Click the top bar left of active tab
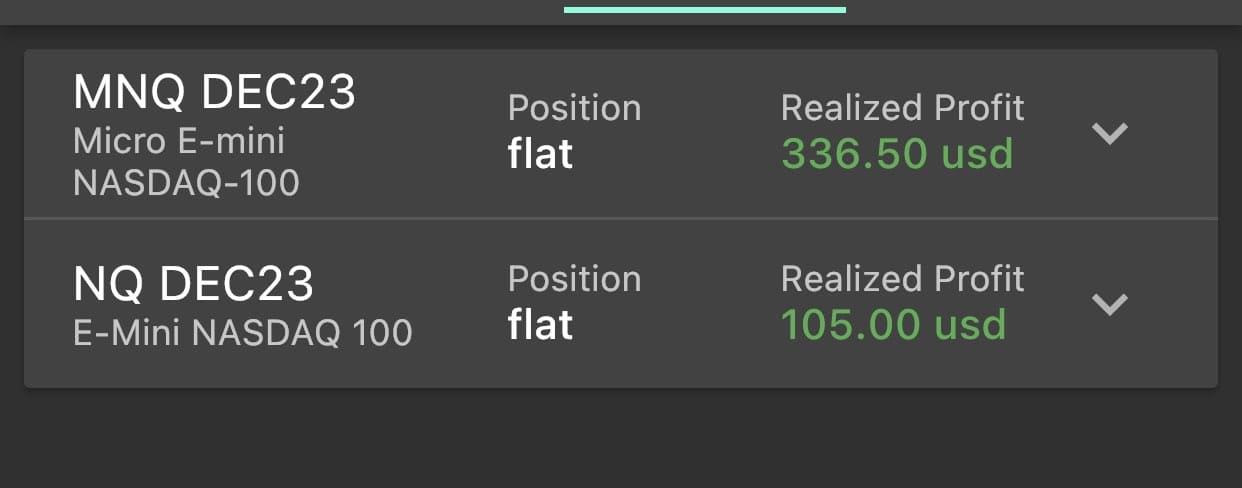This screenshot has height=488, width=1242. pos(280,10)
